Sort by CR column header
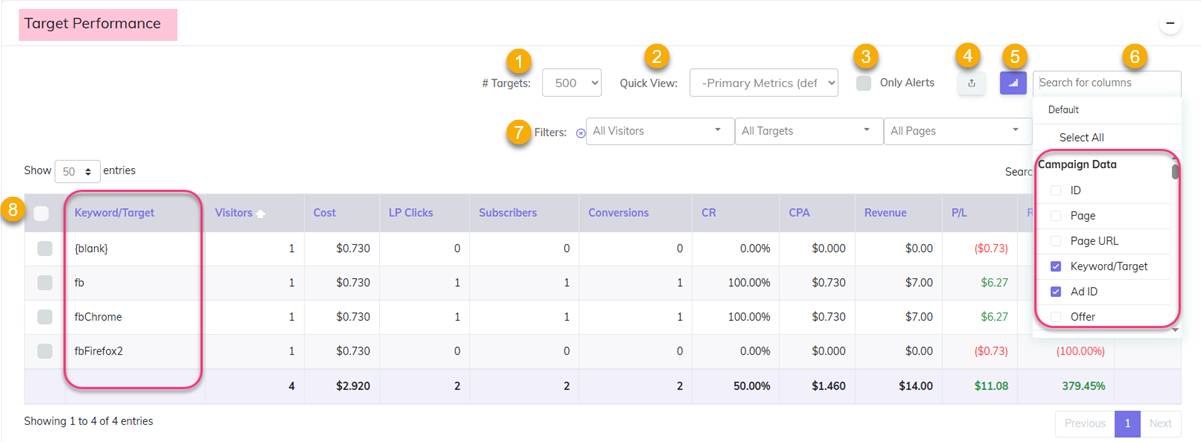The height and width of the screenshot is (442, 1201). point(709,213)
